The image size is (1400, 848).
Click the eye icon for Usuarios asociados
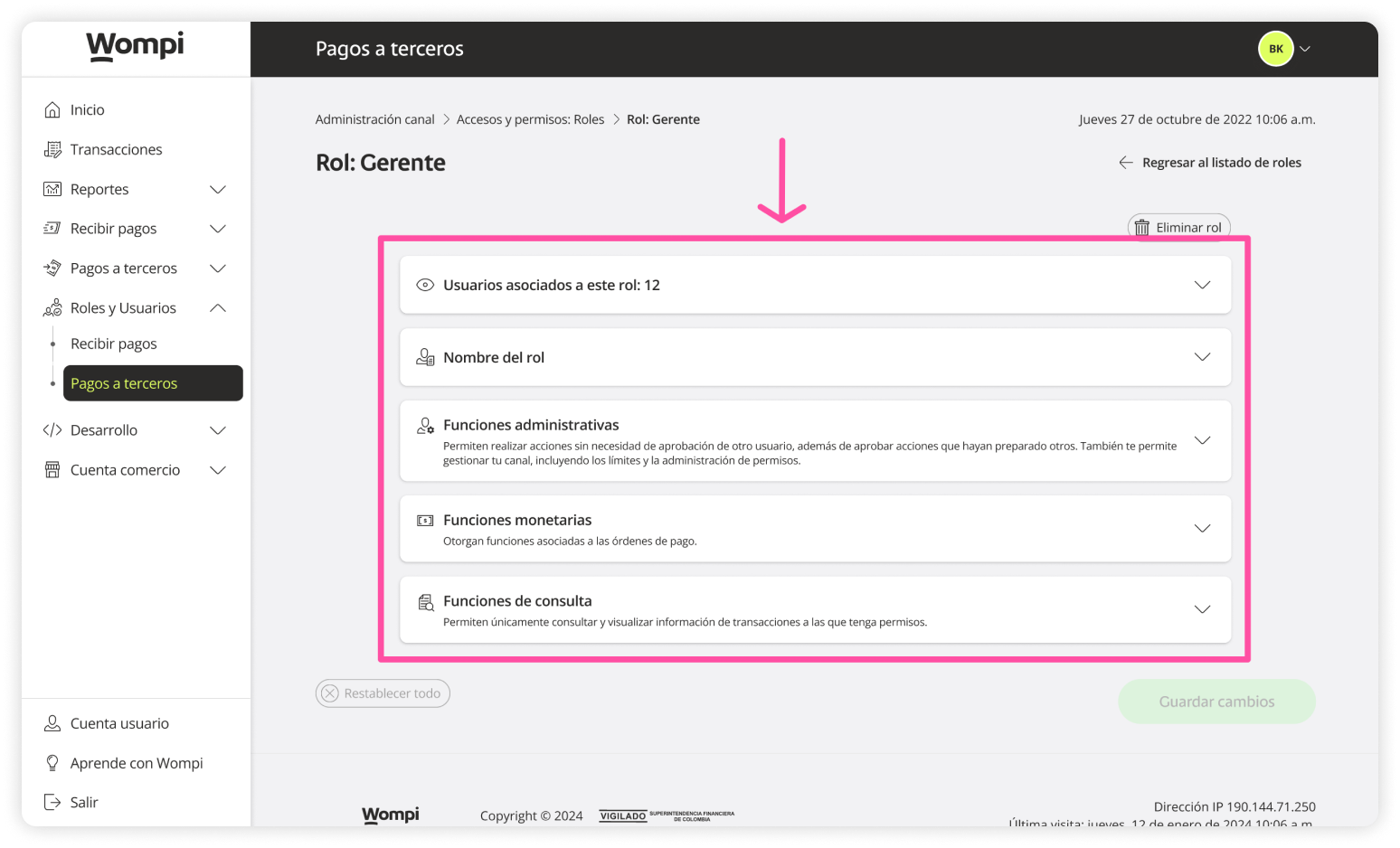click(x=425, y=285)
